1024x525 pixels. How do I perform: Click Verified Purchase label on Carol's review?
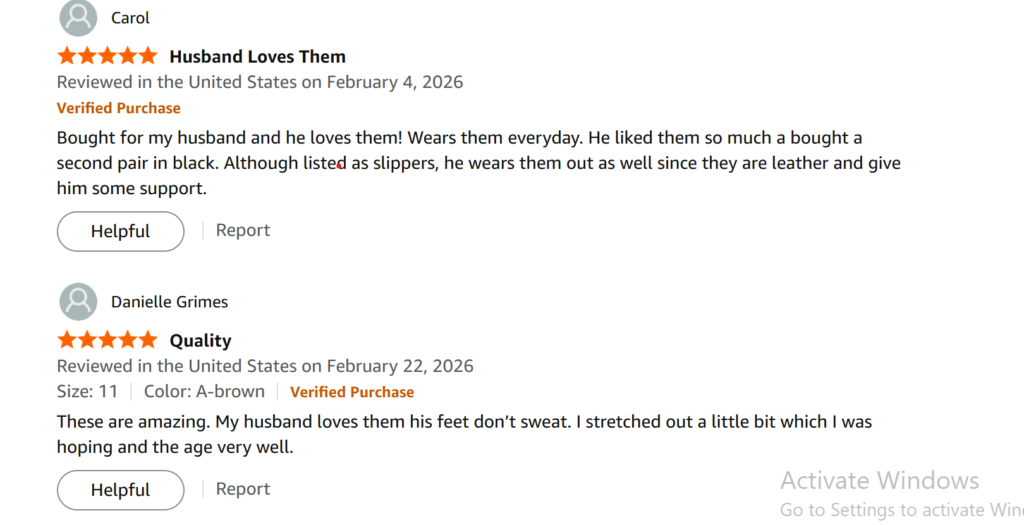[x=118, y=108]
